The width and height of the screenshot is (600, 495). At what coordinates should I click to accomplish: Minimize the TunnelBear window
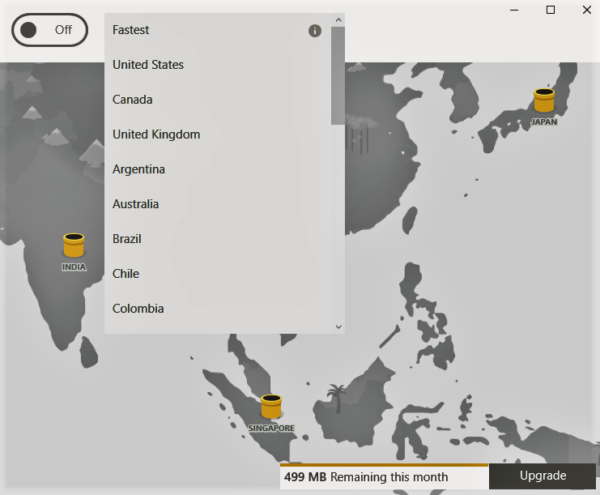(x=514, y=10)
